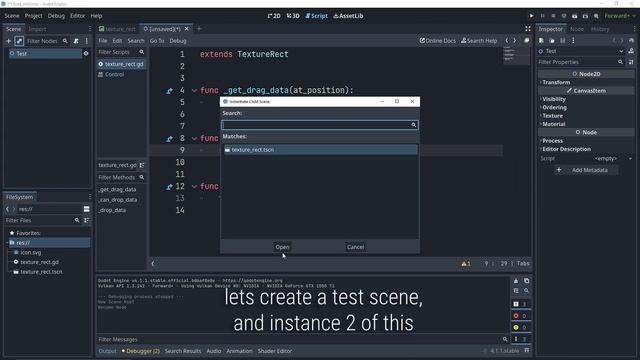Toggle error messages in the output
This screenshot has height=360, width=640.
click(520, 316)
